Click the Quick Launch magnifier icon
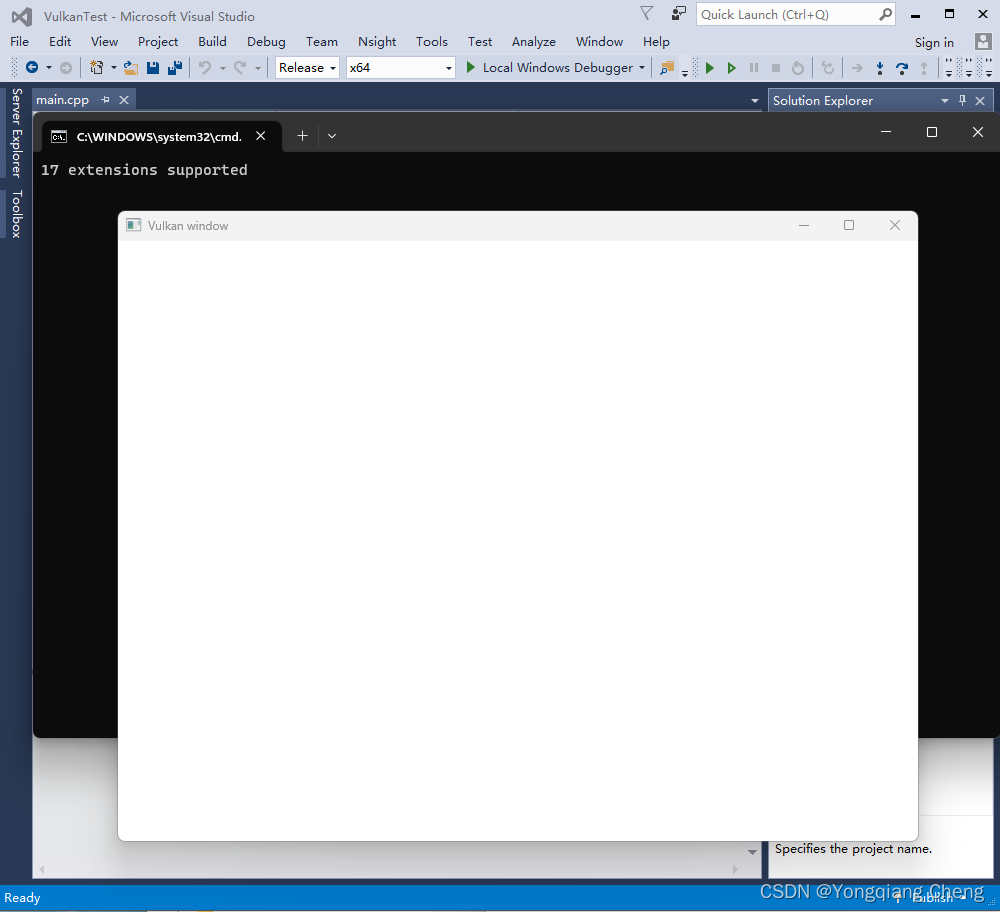This screenshot has height=912, width=1000. (x=886, y=14)
